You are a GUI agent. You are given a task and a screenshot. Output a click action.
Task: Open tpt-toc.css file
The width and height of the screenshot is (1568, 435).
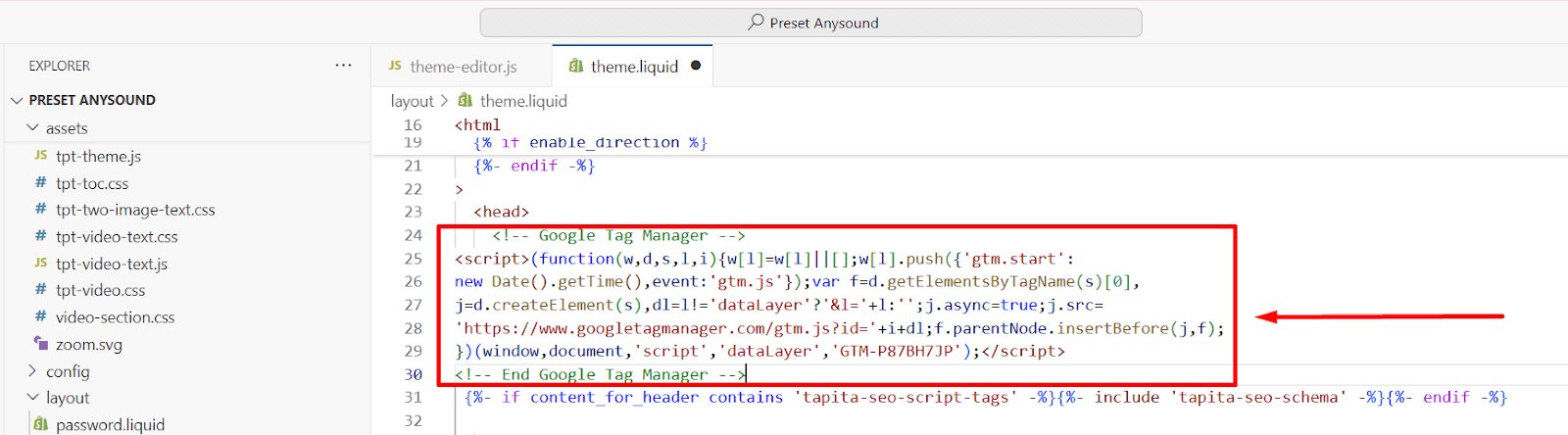92,183
